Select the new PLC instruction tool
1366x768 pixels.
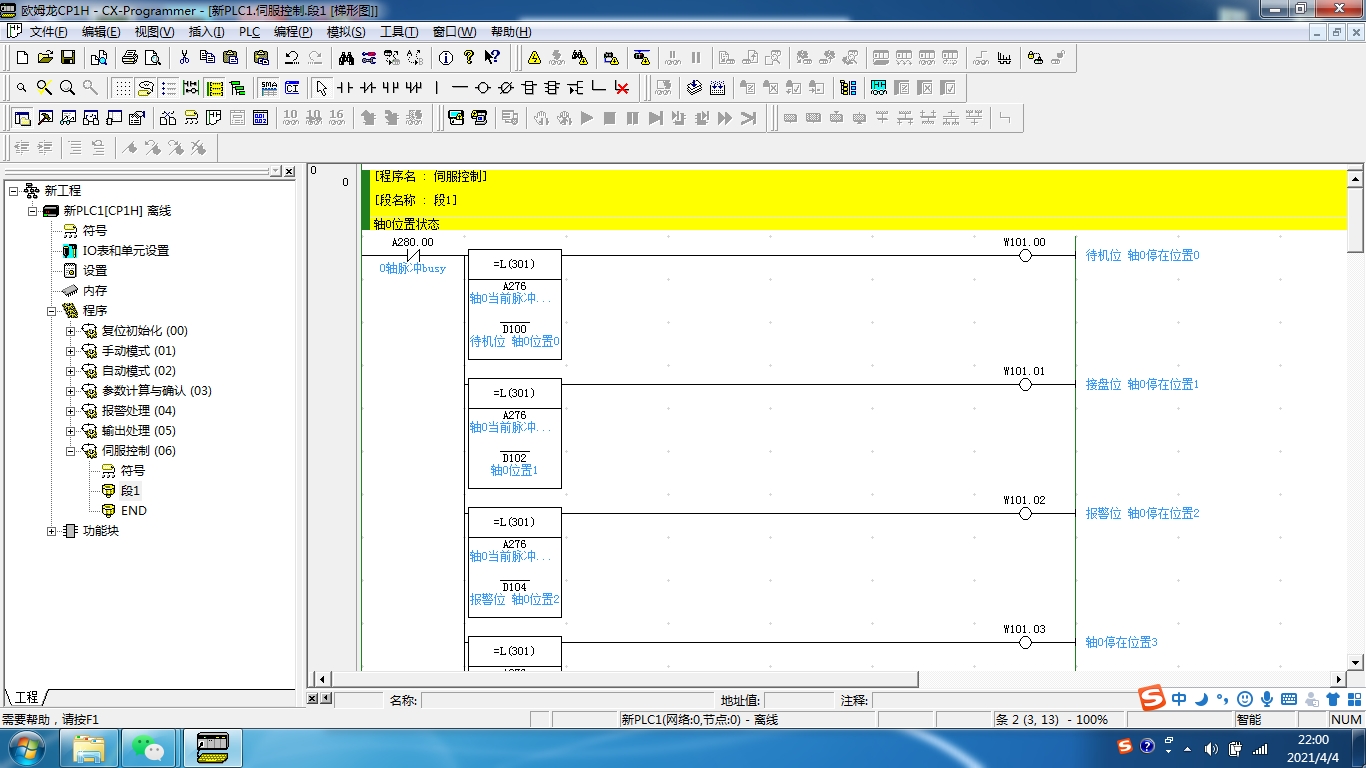pos(529,88)
